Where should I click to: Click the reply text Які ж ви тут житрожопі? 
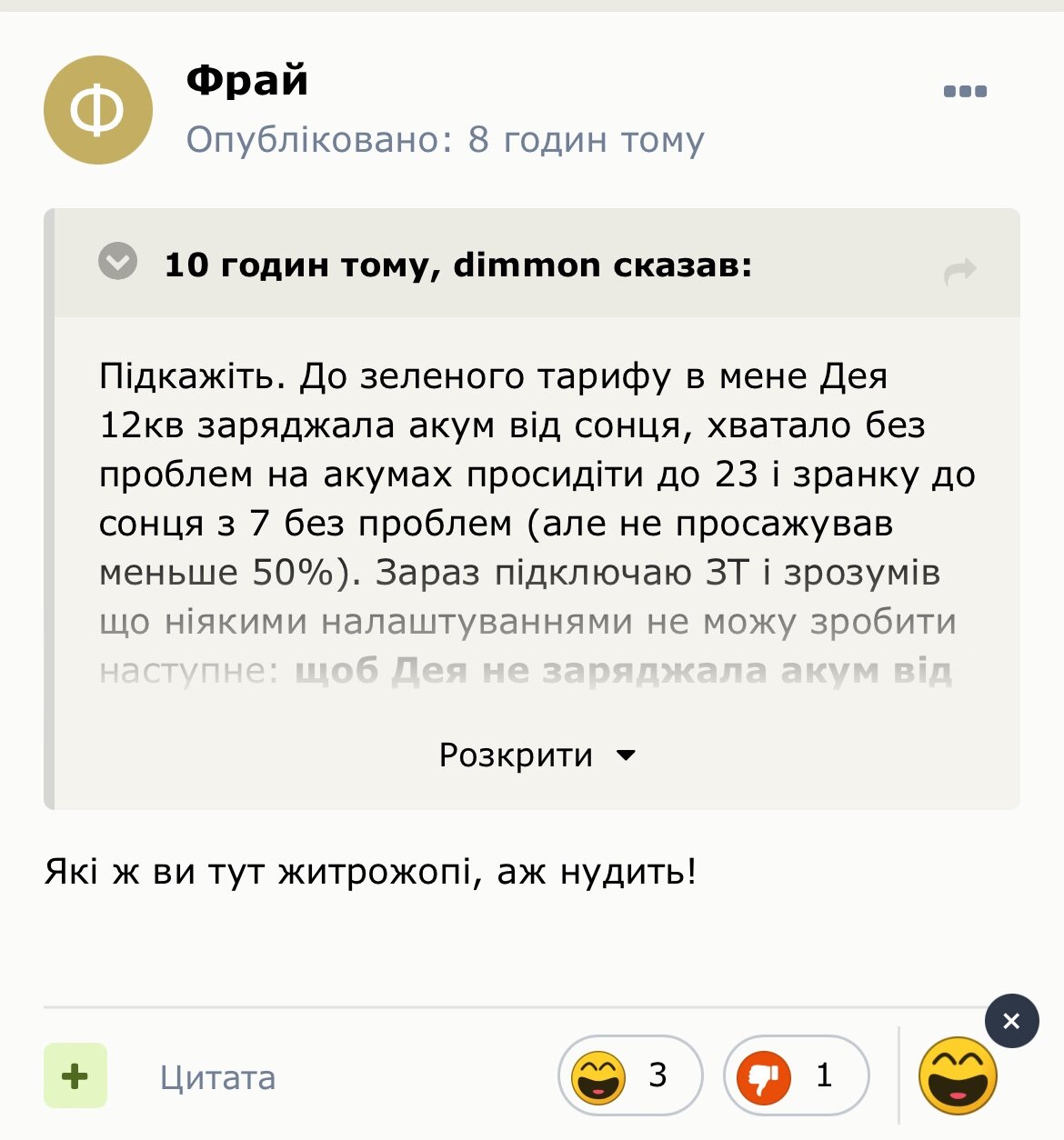click(370, 872)
